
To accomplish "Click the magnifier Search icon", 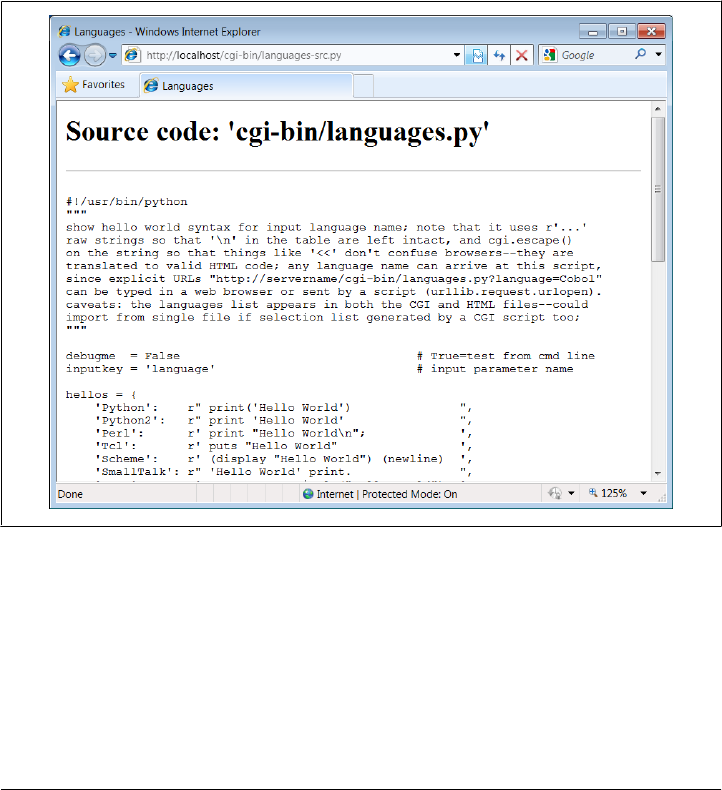I will (640, 54).
